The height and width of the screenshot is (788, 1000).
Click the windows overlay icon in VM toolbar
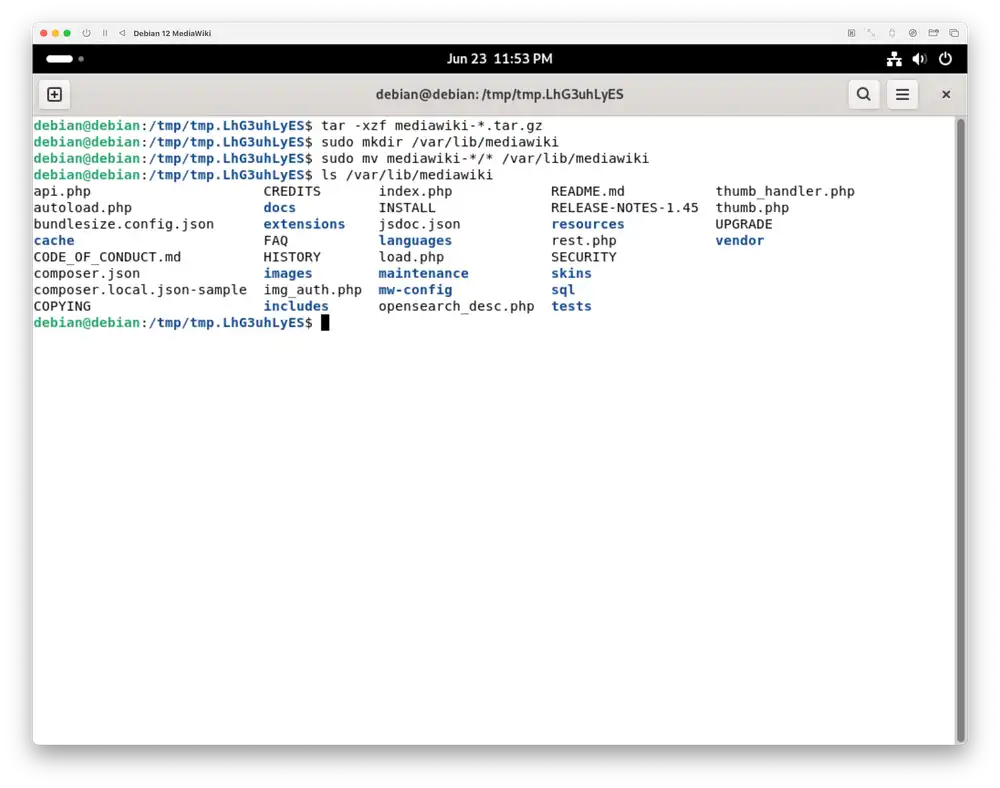coord(954,33)
